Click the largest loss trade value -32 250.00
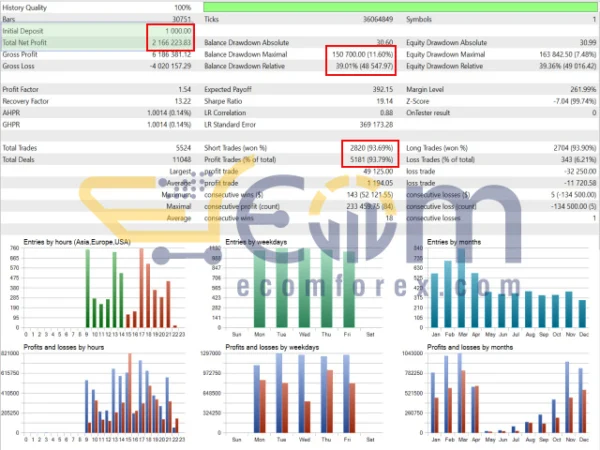Screen dimensions: 600x450 [580, 171]
